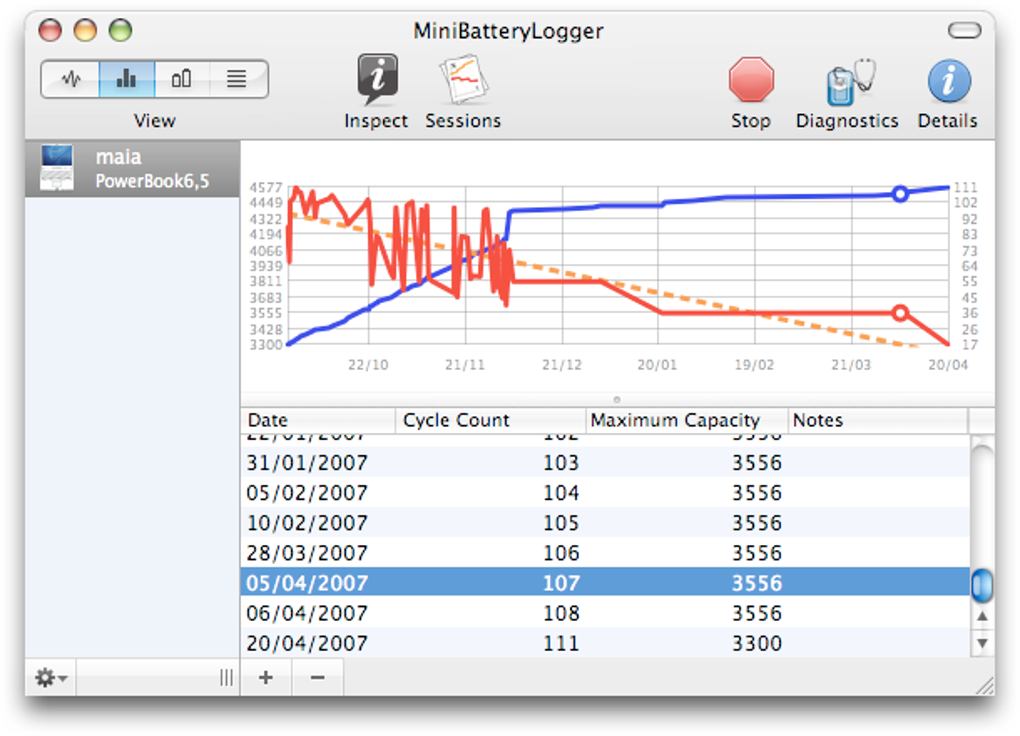
Task: Remove the selected entry with minus
Action: tap(317, 677)
